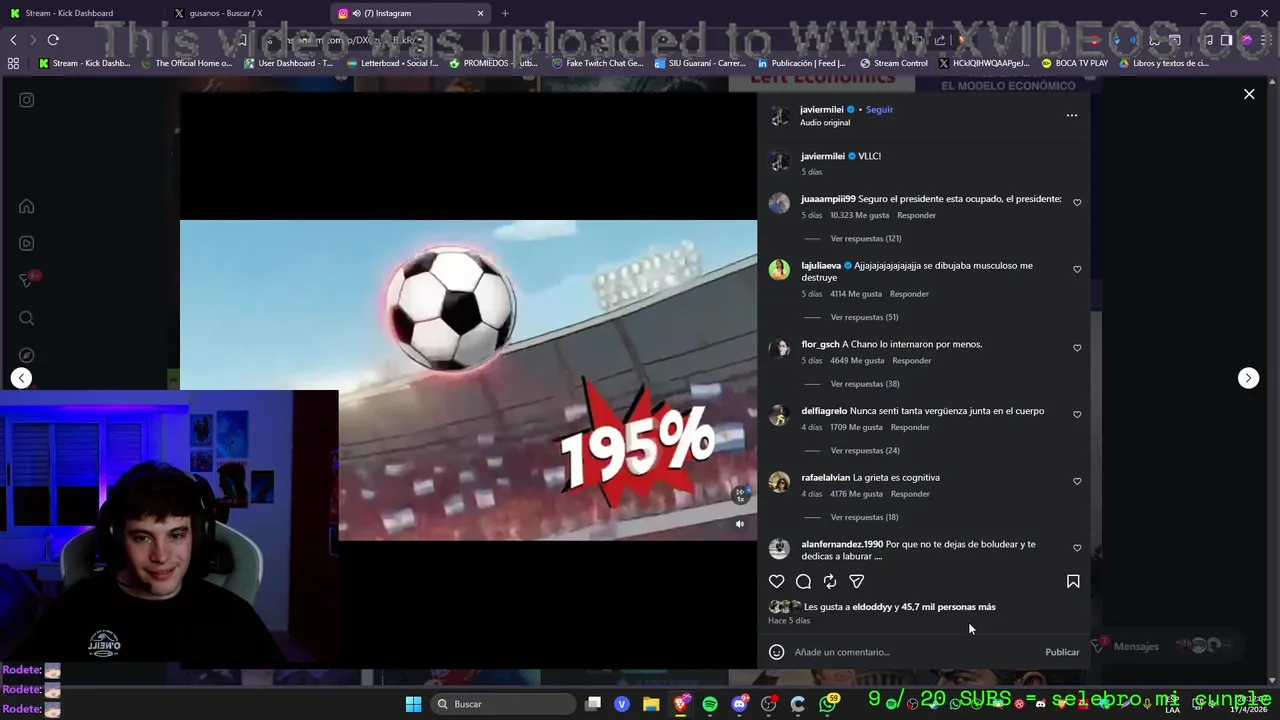Open the new tab plus button
The height and width of the screenshot is (720, 1280).
pos(505,13)
